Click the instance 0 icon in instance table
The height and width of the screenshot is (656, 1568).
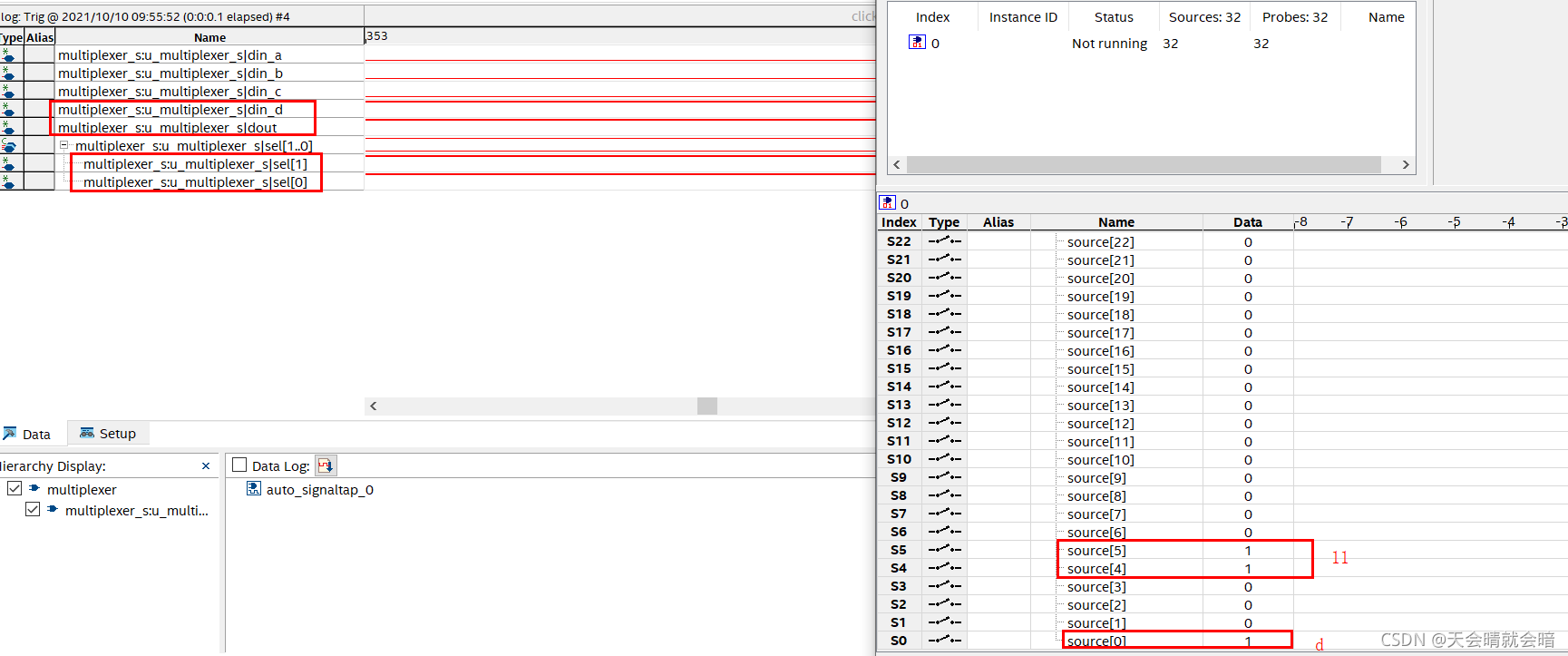(x=917, y=43)
